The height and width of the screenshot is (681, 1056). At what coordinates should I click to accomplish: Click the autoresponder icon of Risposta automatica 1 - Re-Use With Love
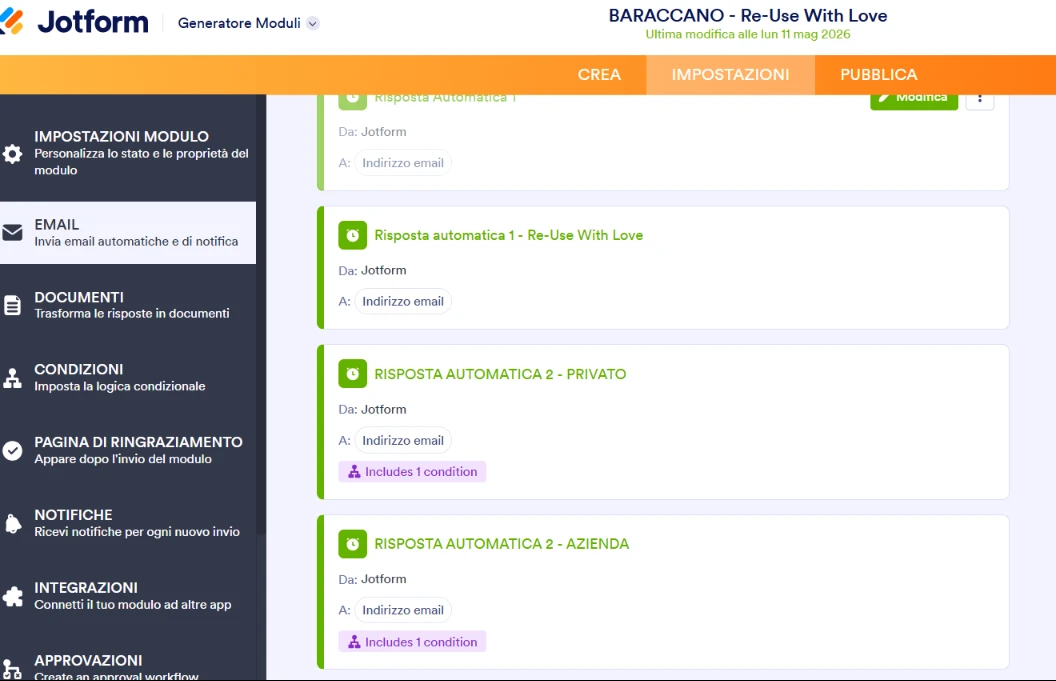tap(352, 235)
